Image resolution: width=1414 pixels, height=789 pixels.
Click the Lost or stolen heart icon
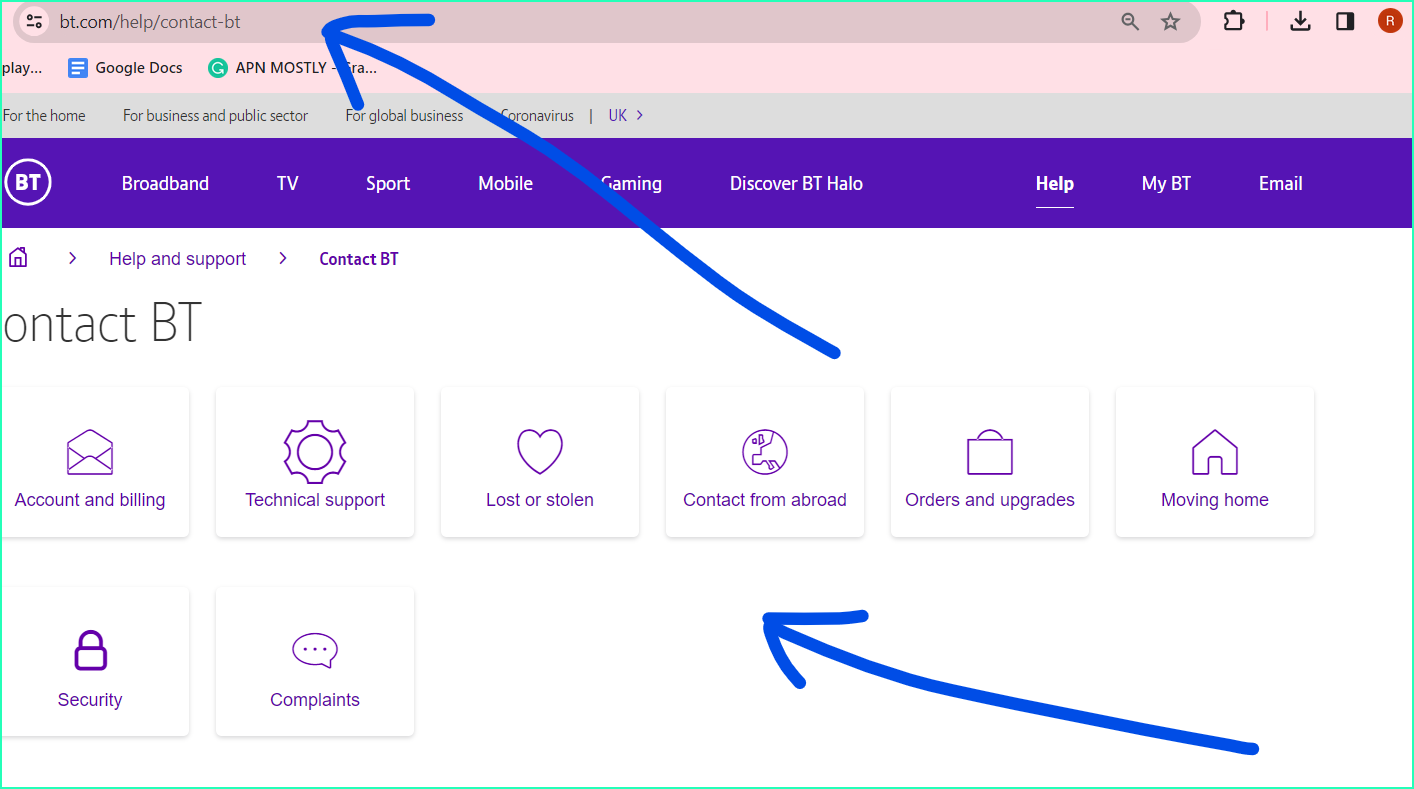539,450
